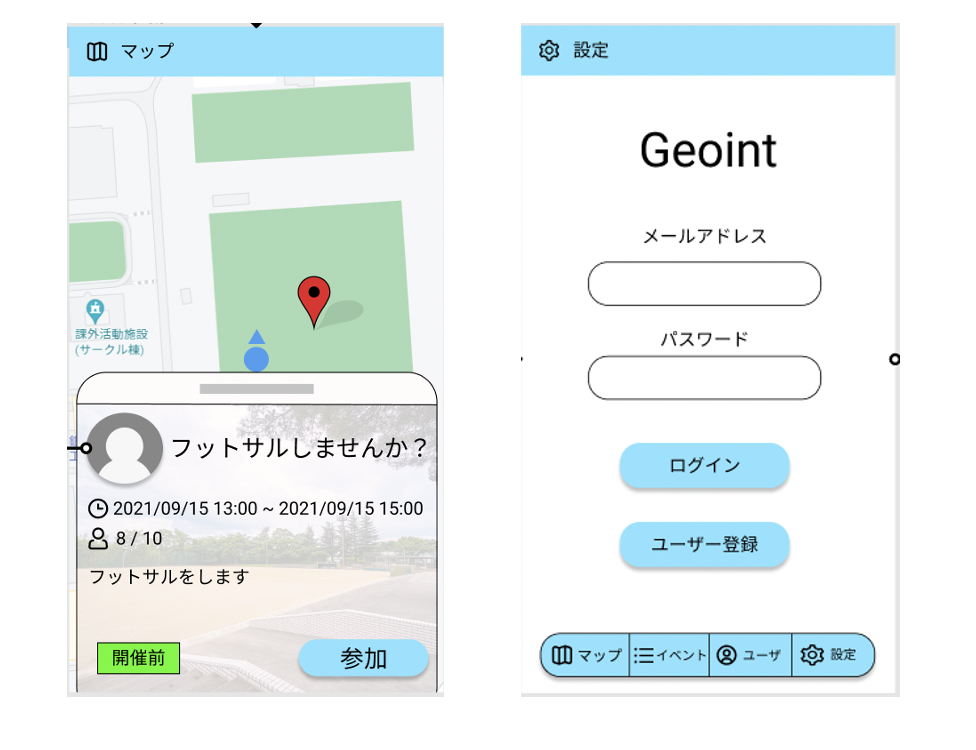
Task: Click the gear icon in the 設定 header
Action: (x=549, y=50)
